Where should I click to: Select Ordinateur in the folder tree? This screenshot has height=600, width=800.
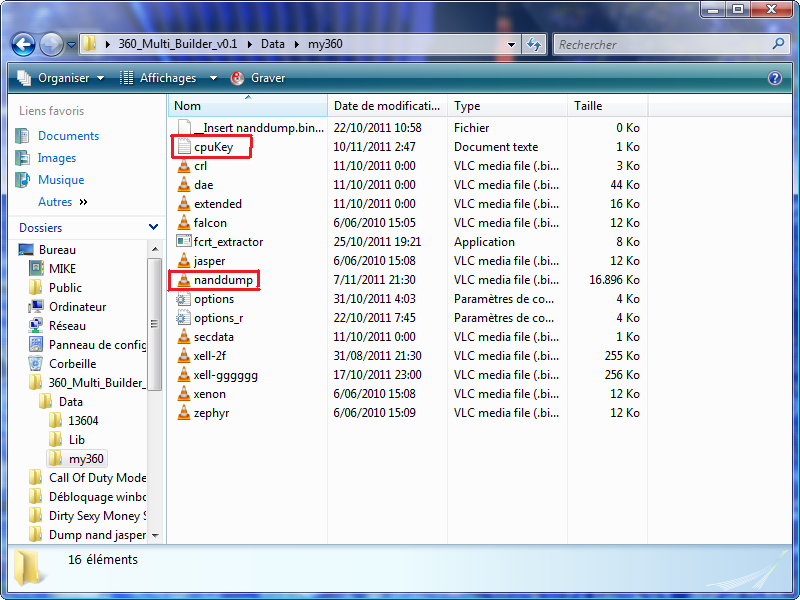[x=78, y=307]
